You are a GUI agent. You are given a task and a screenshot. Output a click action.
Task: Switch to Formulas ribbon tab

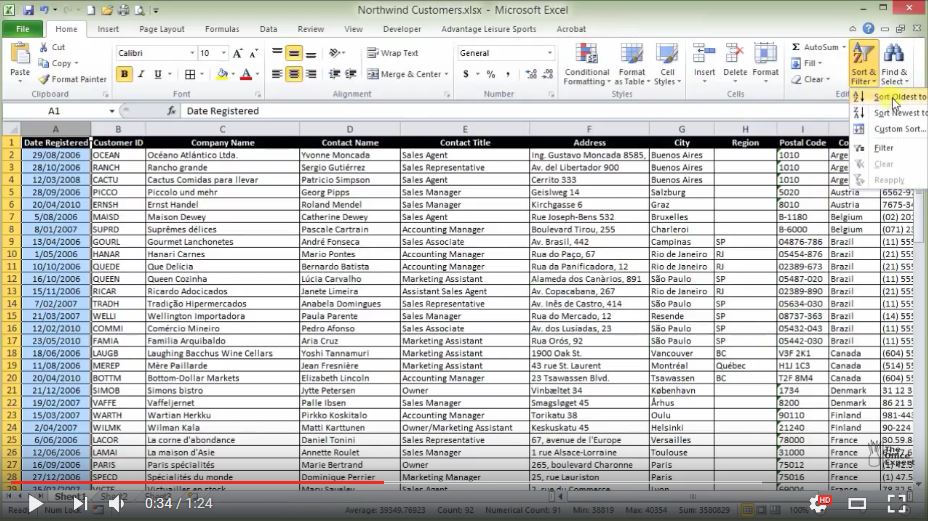click(x=222, y=29)
